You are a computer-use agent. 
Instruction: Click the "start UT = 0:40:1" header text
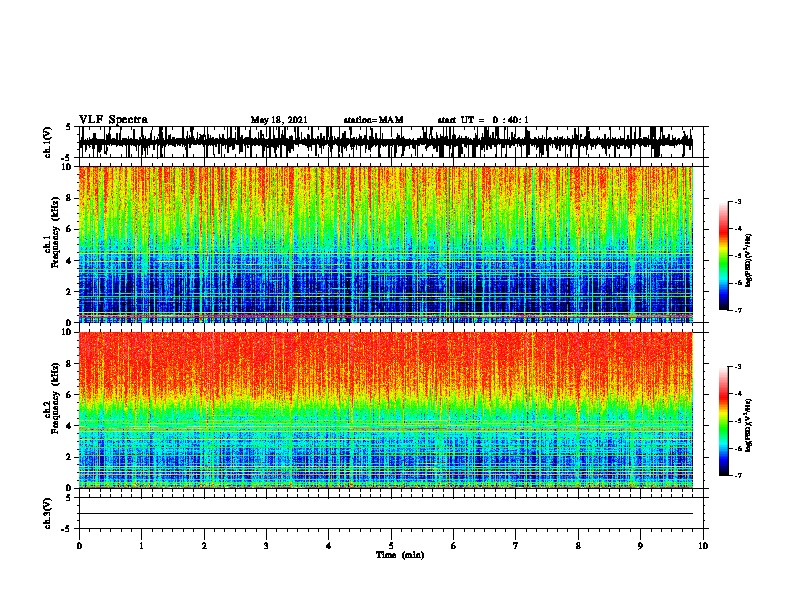click(x=483, y=120)
